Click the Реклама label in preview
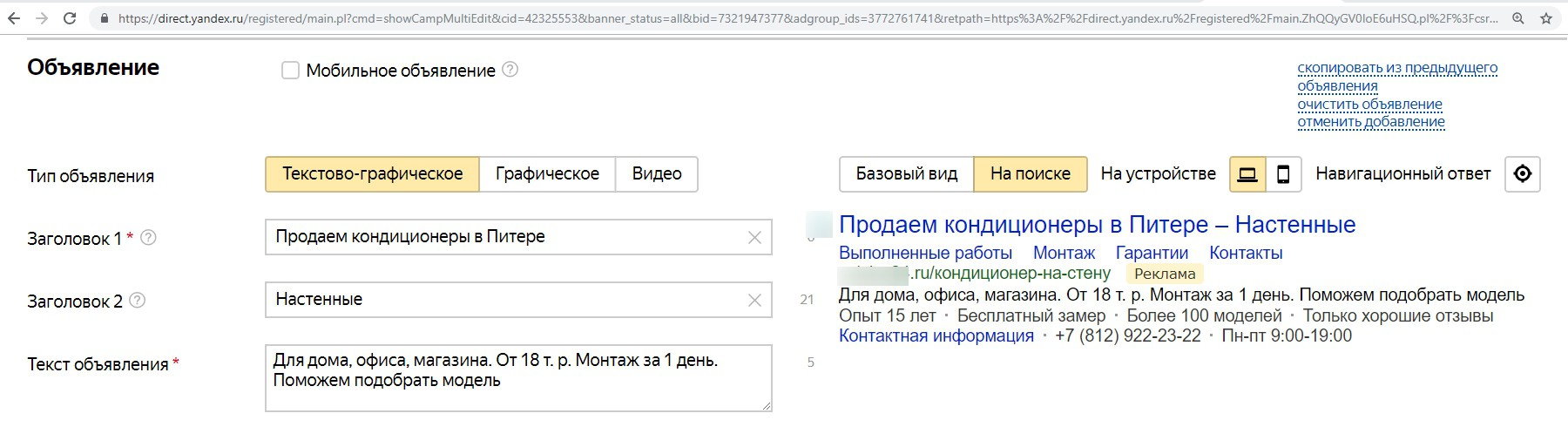1568x427 pixels. (x=1165, y=274)
